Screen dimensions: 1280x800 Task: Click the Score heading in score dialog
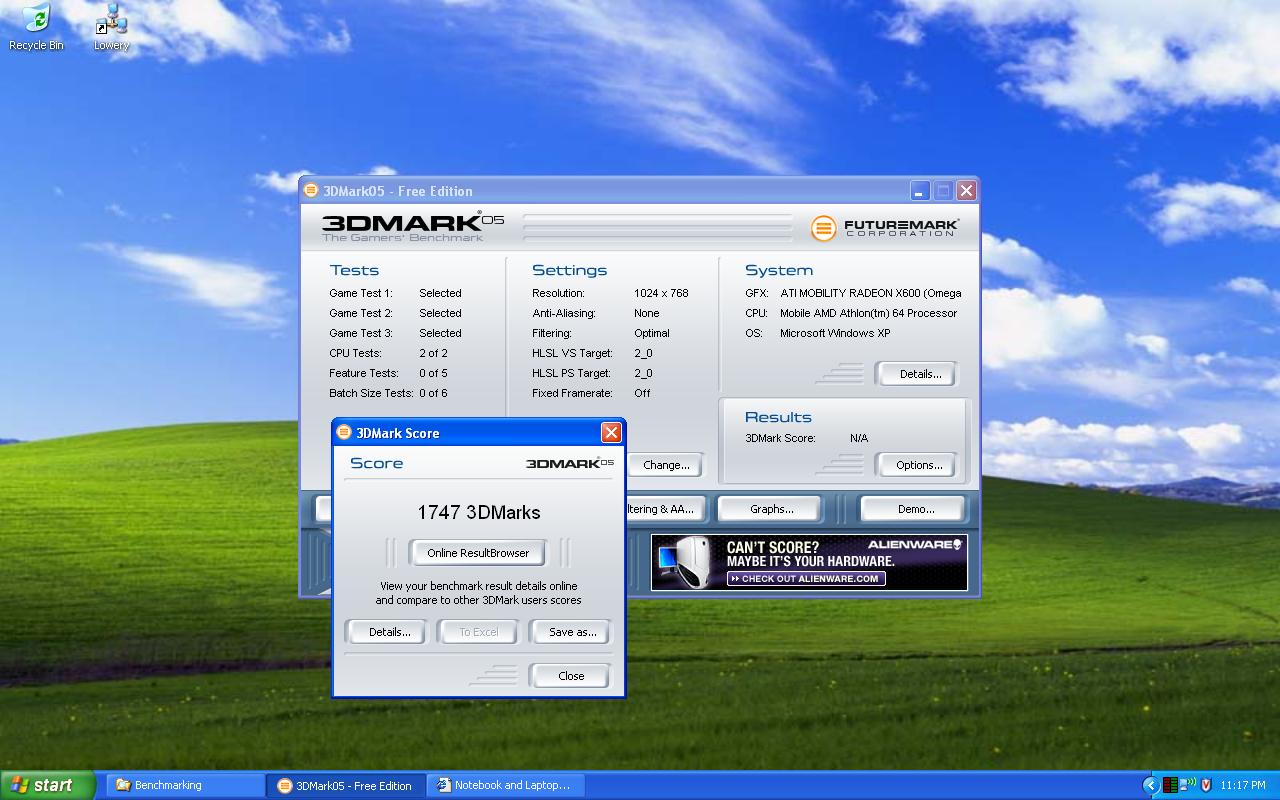pyautogui.click(x=377, y=463)
